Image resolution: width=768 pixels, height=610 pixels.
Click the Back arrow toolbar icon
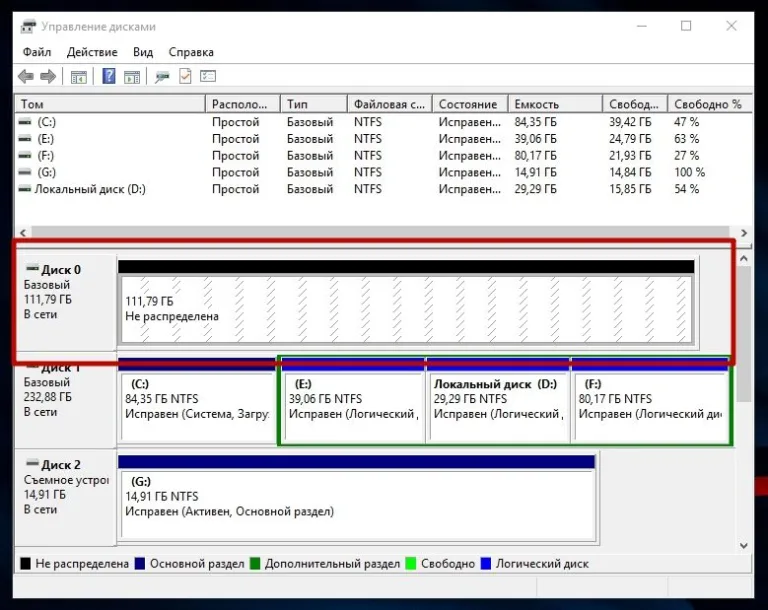25,76
